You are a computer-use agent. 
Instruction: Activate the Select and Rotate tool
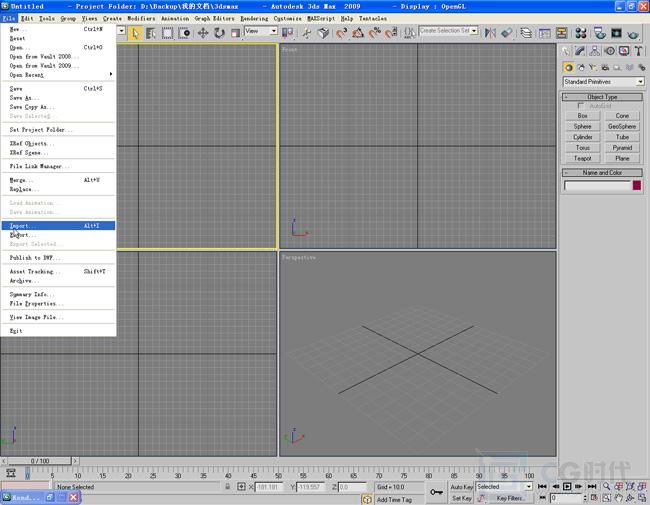pos(219,33)
